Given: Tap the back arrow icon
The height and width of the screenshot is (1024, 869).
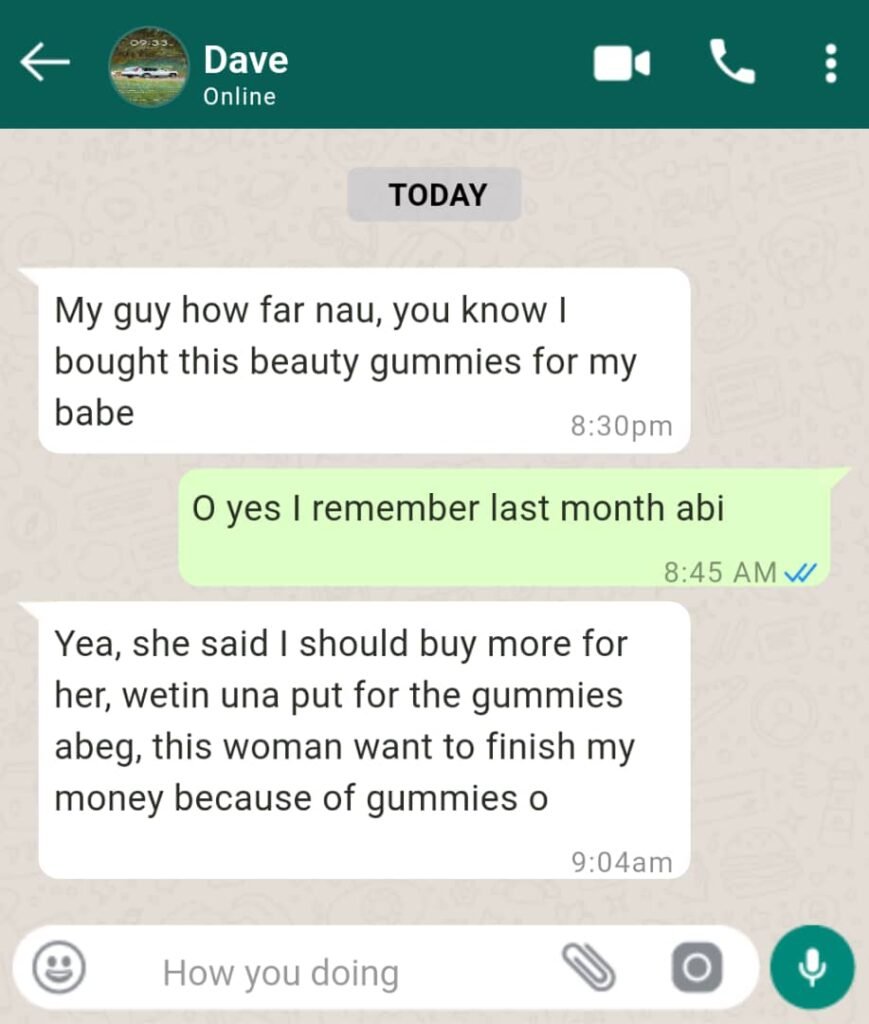Looking at the screenshot, I should click(x=44, y=62).
